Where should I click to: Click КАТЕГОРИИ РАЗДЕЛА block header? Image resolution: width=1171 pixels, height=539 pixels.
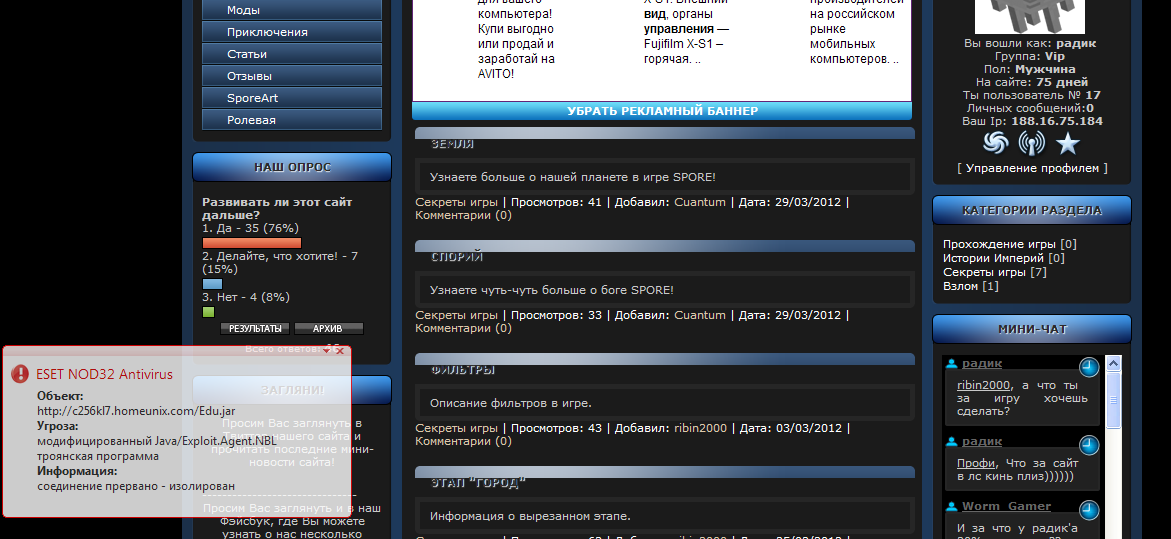coord(1032,211)
